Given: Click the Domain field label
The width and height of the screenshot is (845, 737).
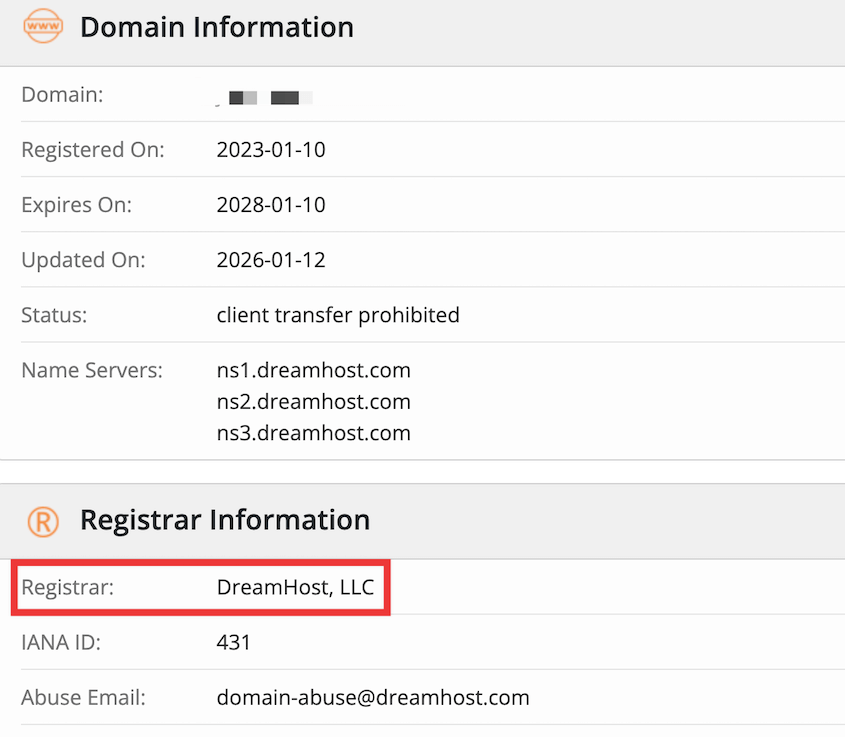Looking at the screenshot, I should (62, 94).
